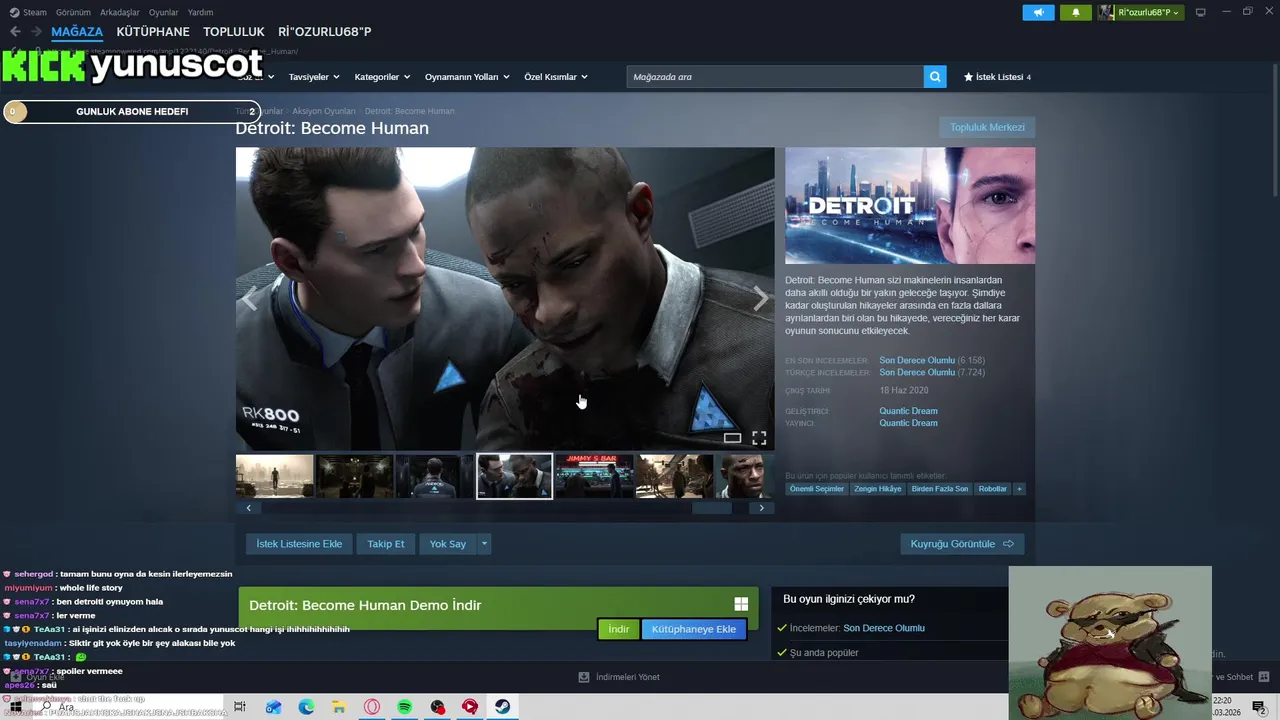Expand the Oynamanın Yolları menu
The height and width of the screenshot is (720, 1280).
pos(467,77)
